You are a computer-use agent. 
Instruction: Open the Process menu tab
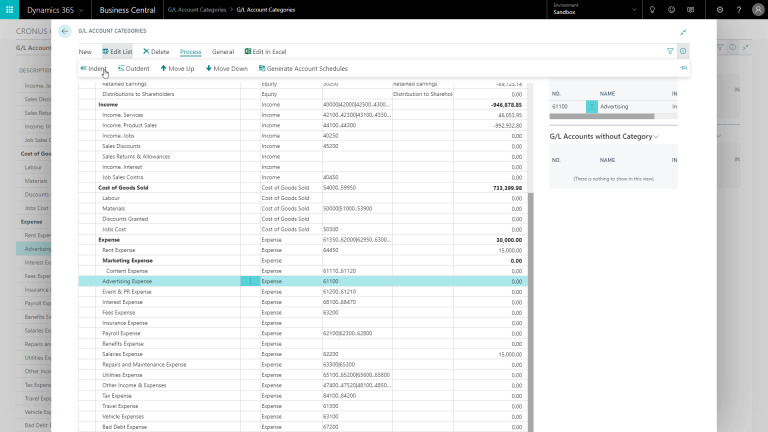tap(191, 51)
